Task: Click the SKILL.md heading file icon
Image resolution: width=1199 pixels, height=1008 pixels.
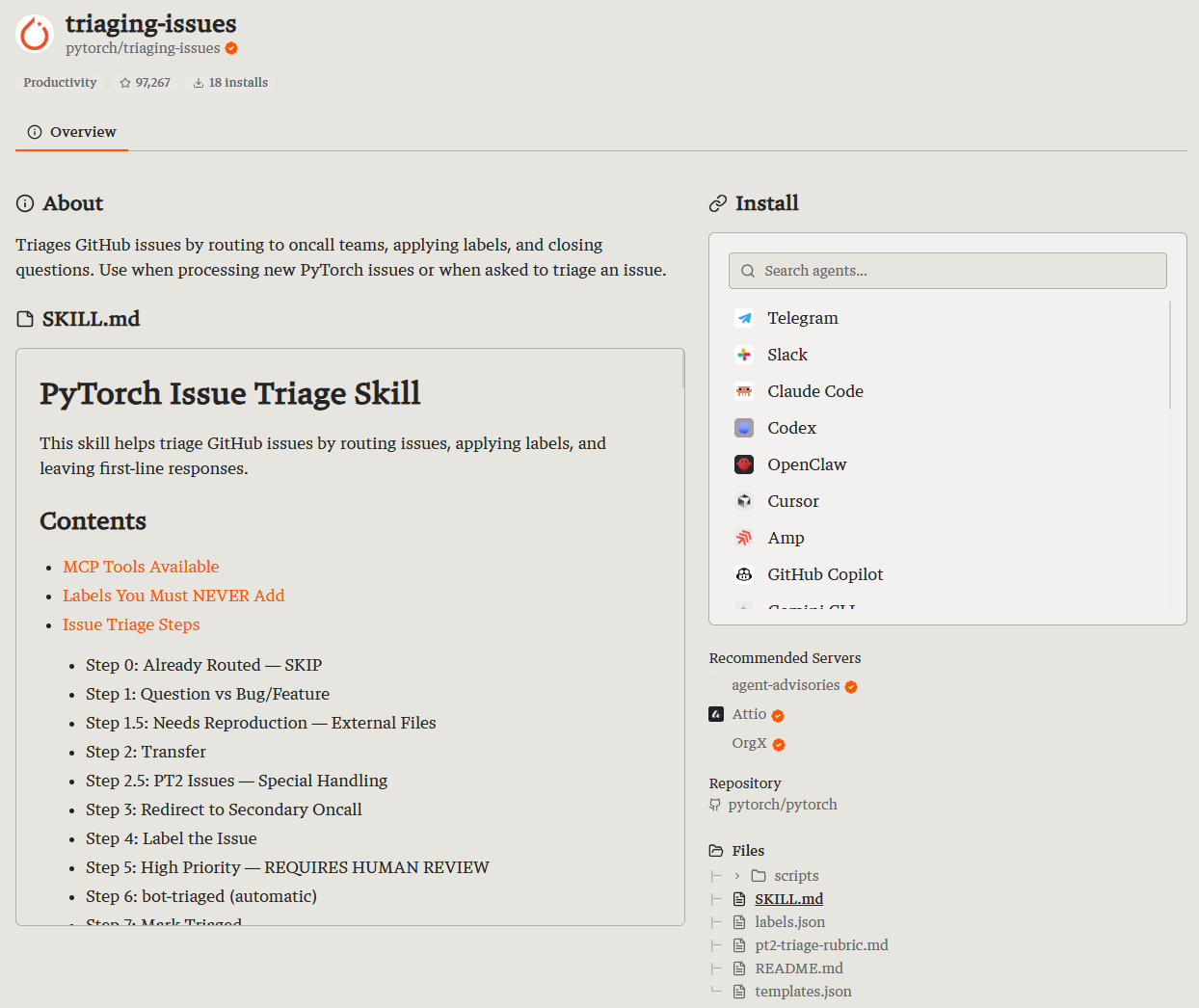Action: (25, 319)
